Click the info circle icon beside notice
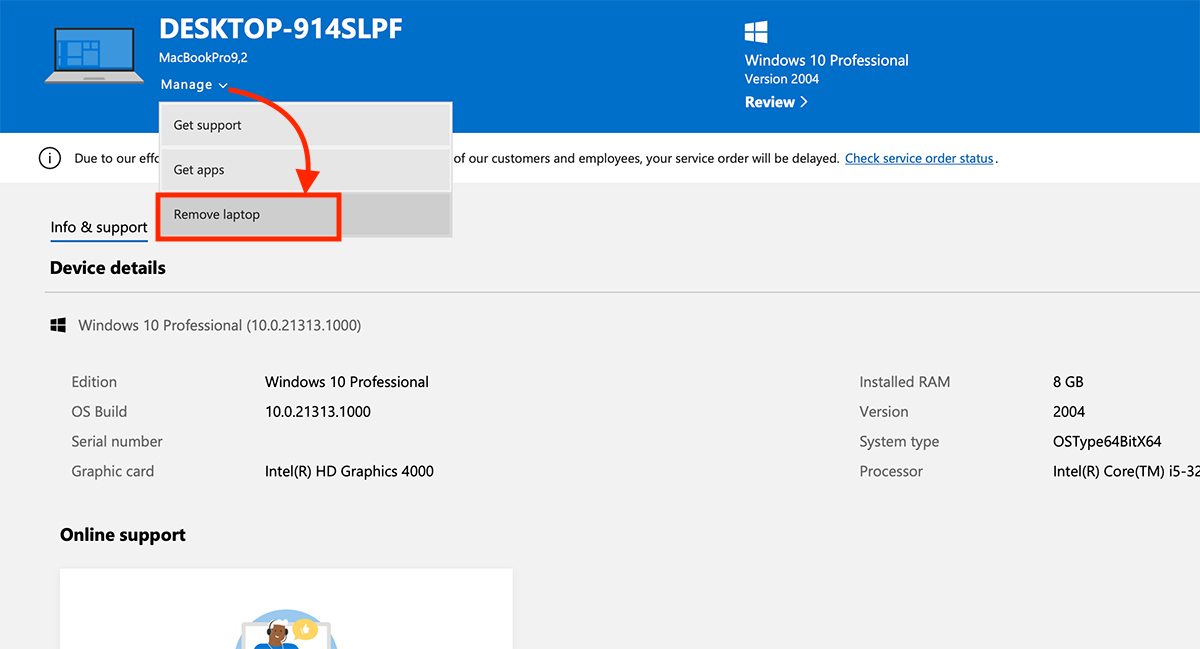 [49, 158]
